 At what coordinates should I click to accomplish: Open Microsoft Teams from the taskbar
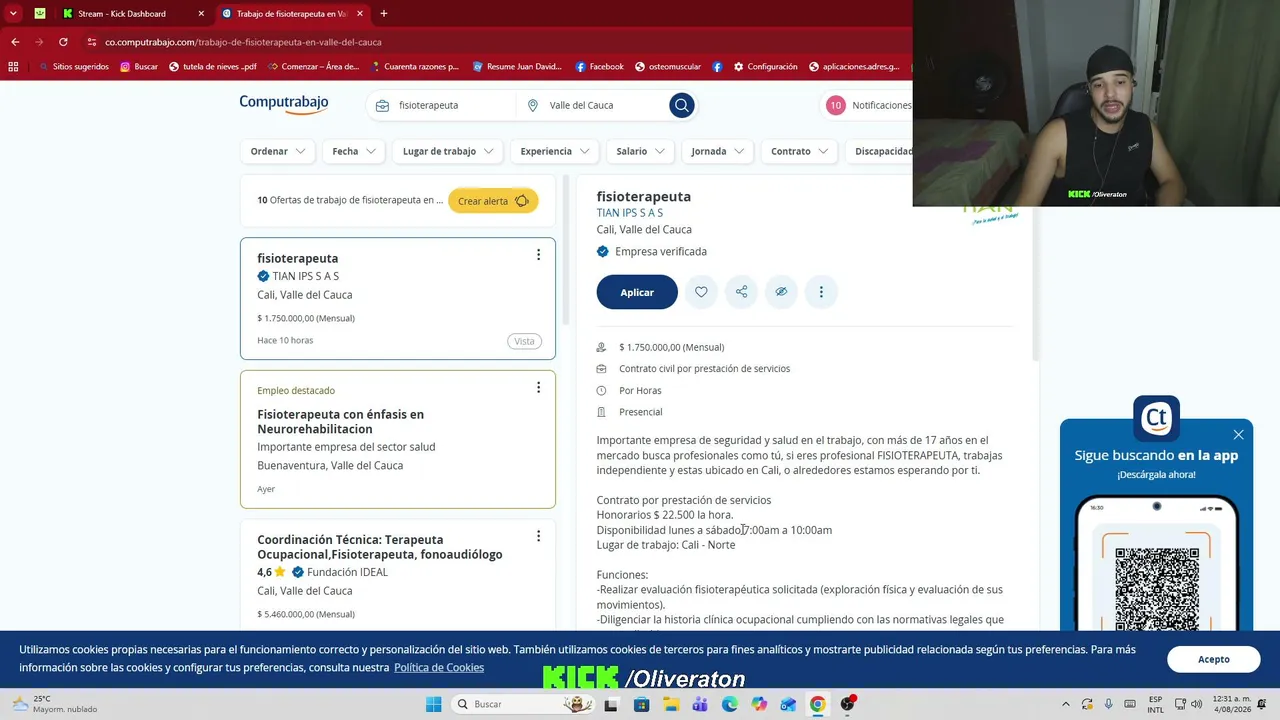[x=699, y=704]
